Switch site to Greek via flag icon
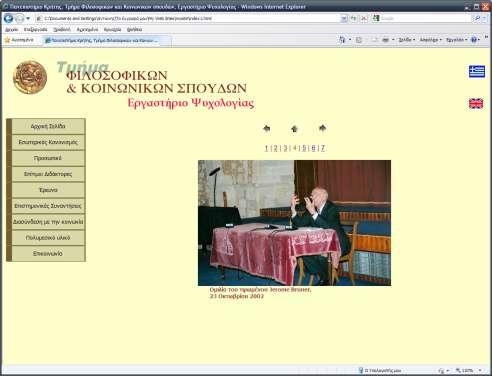492x376 pixels. point(477,71)
